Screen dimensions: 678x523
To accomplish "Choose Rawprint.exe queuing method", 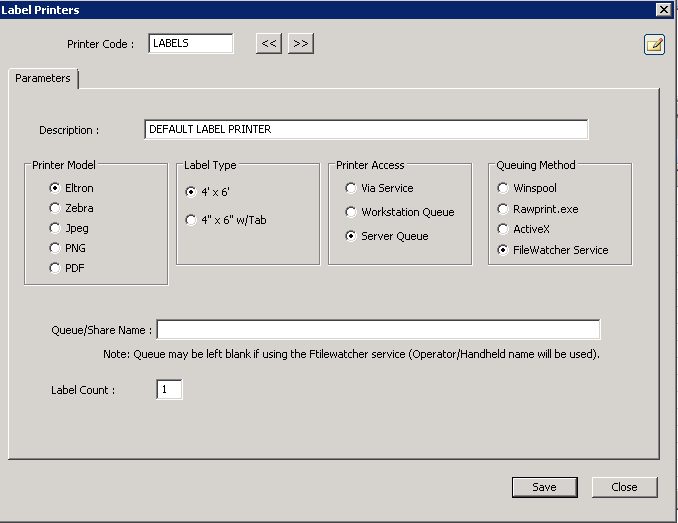I will click(x=503, y=209).
